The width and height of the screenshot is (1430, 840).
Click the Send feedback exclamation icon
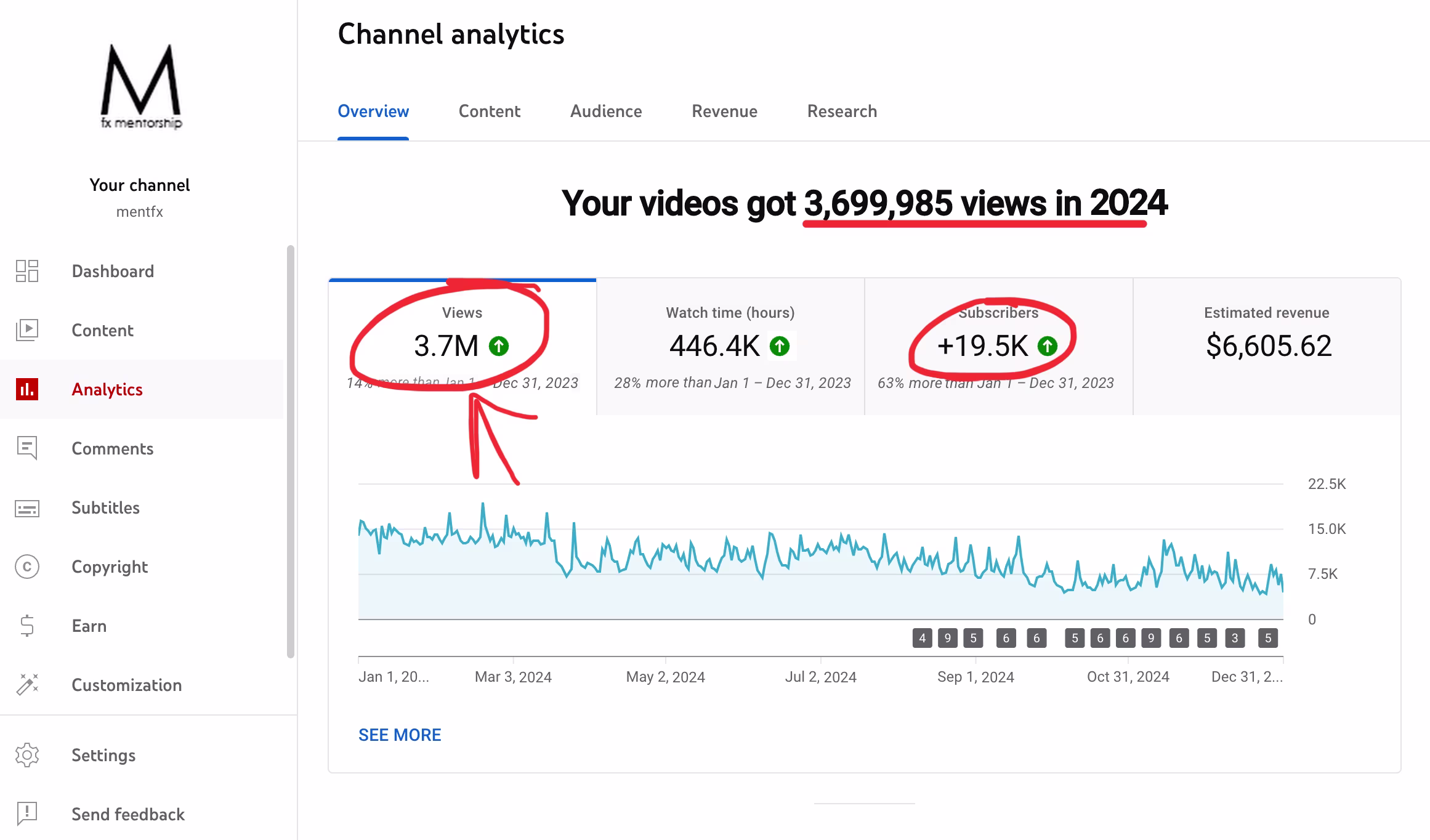coord(27,814)
